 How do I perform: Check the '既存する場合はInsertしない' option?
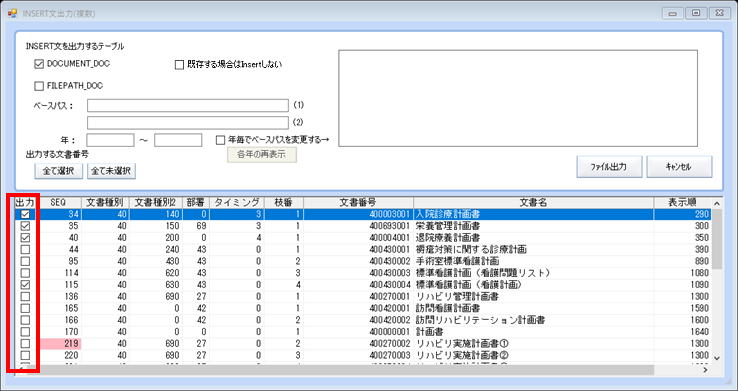coord(179,65)
